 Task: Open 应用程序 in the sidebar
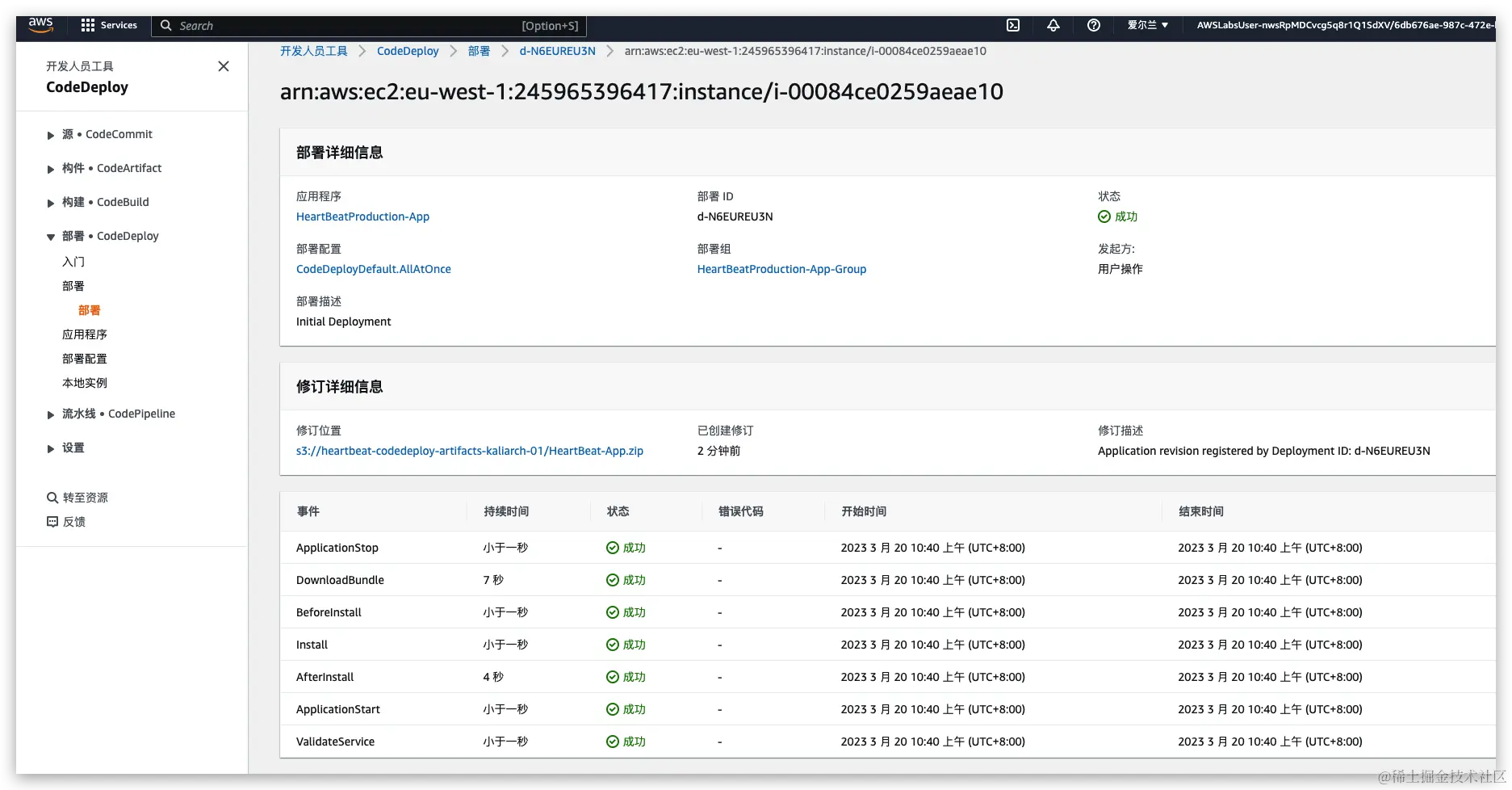[x=85, y=334]
